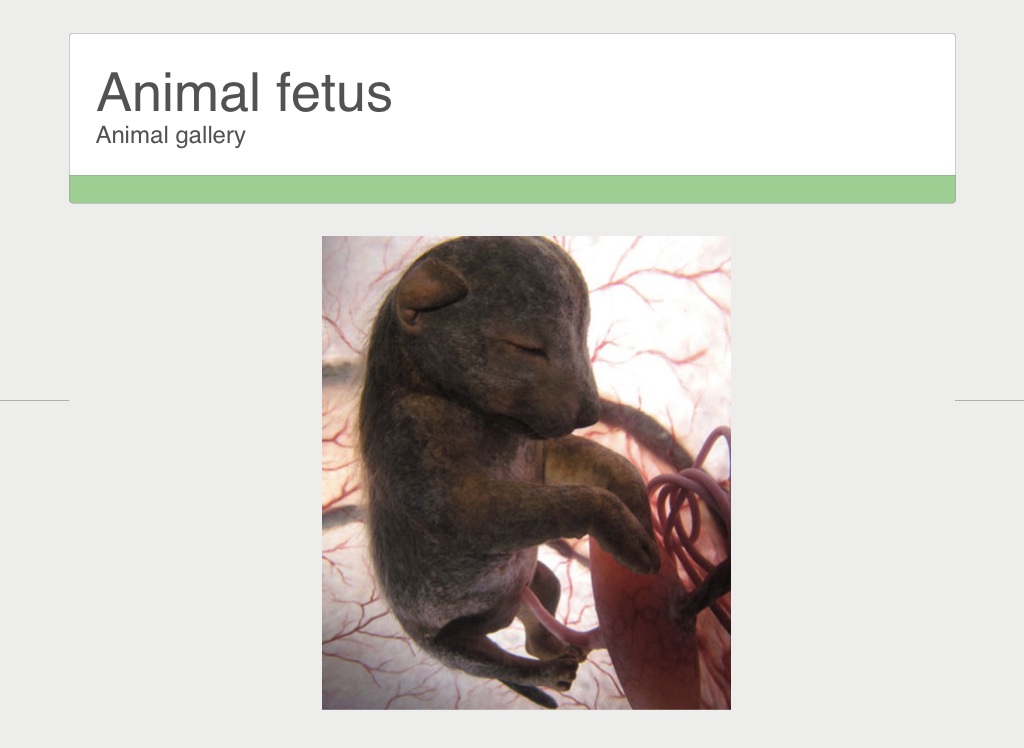Click the closed eye of the fetus
This screenshot has height=748, width=1024.
528,347
